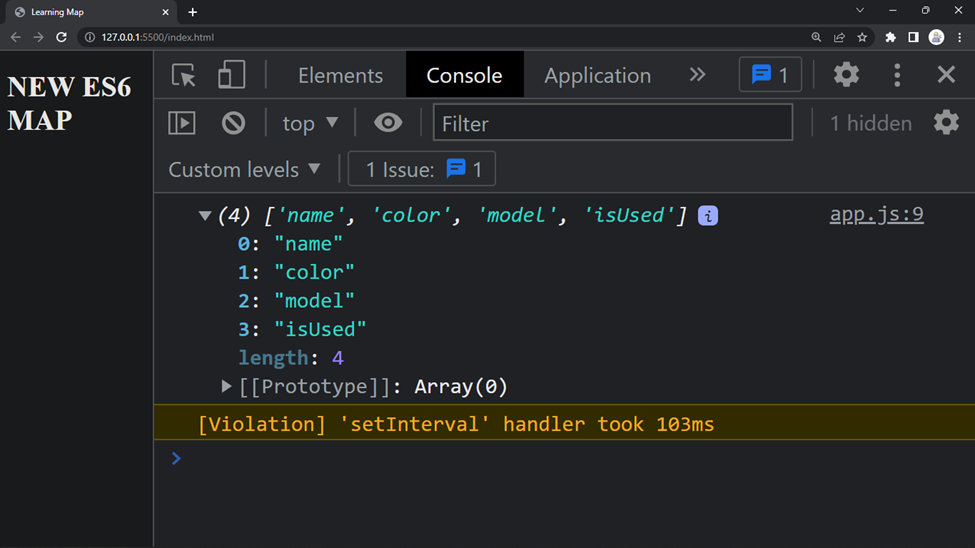Select the 3: "isUsed" array entry
The width and height of the screenshot is (975, 548).
[302, 330]
